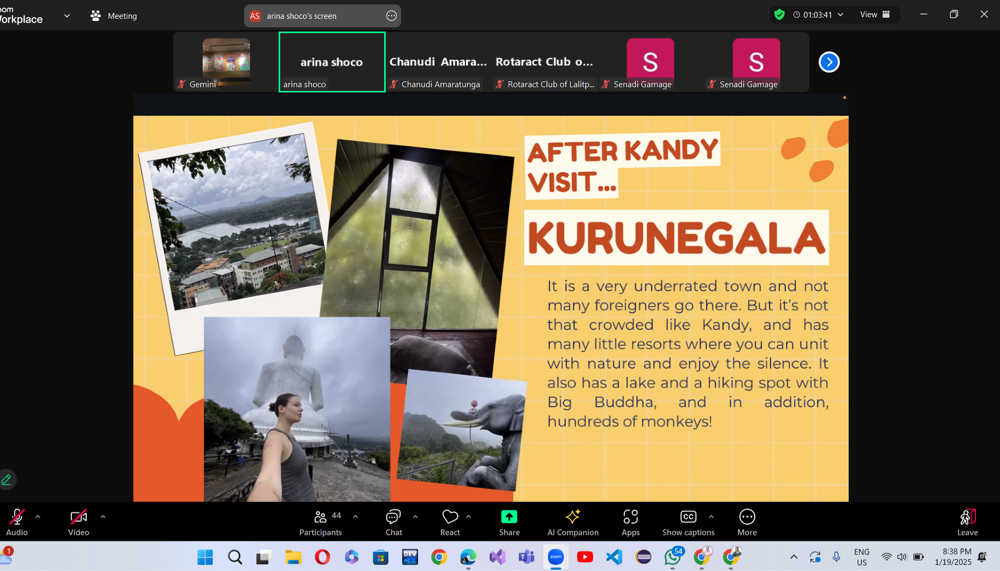Toggle Show captions
The image size is (1000, 571).
[x=688, y=521]
